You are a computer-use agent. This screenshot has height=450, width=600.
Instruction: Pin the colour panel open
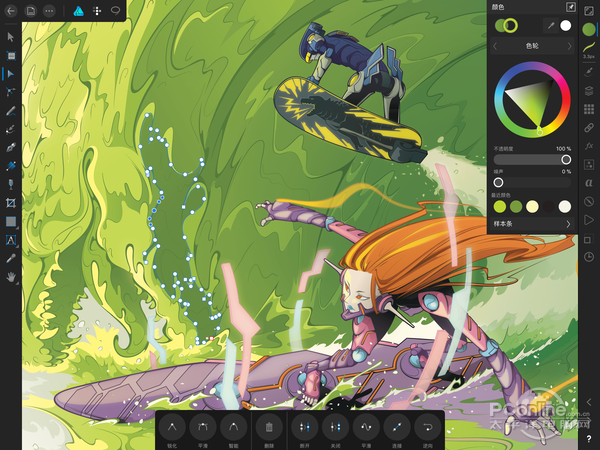pyautogui.click(x=570, y=7)
